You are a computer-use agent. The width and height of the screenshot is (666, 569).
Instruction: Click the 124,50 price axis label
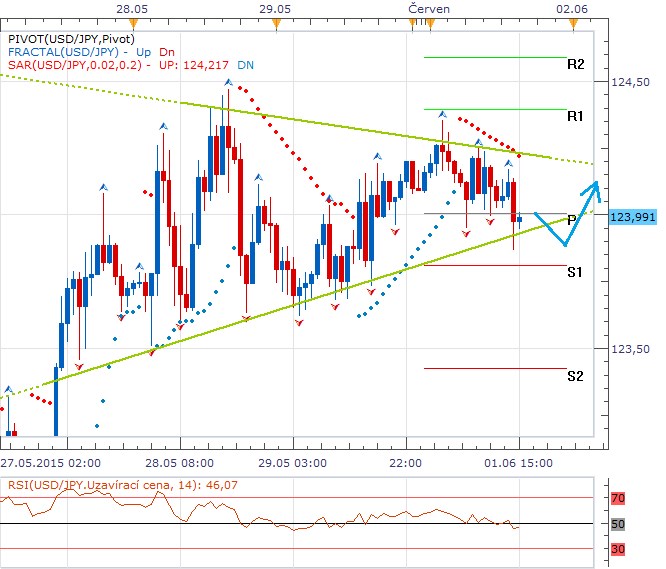[630, 82]
